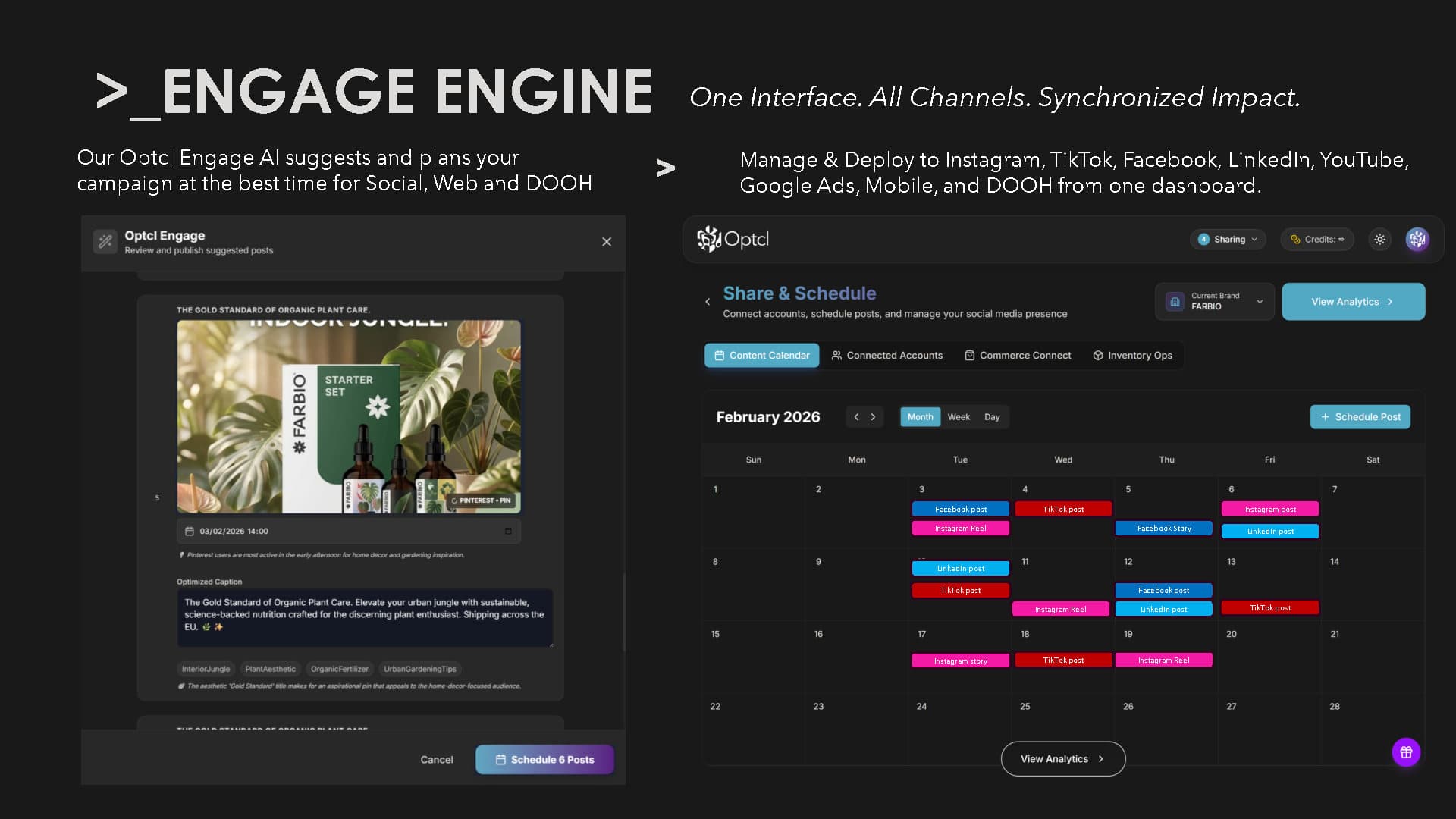Click the outlined View Analytics button at bottom
Image resolution: width=1456 pixels, height=819 pixels.
click(1063, 759)
